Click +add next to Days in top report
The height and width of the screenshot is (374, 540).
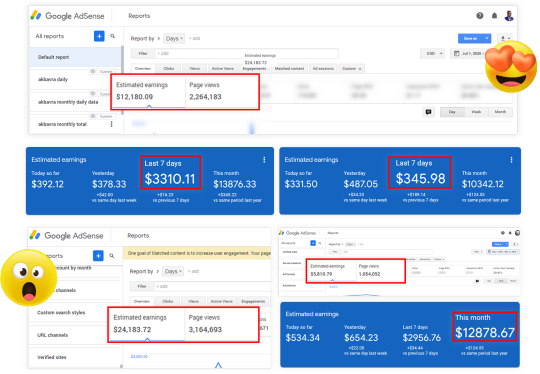point(195,38)
